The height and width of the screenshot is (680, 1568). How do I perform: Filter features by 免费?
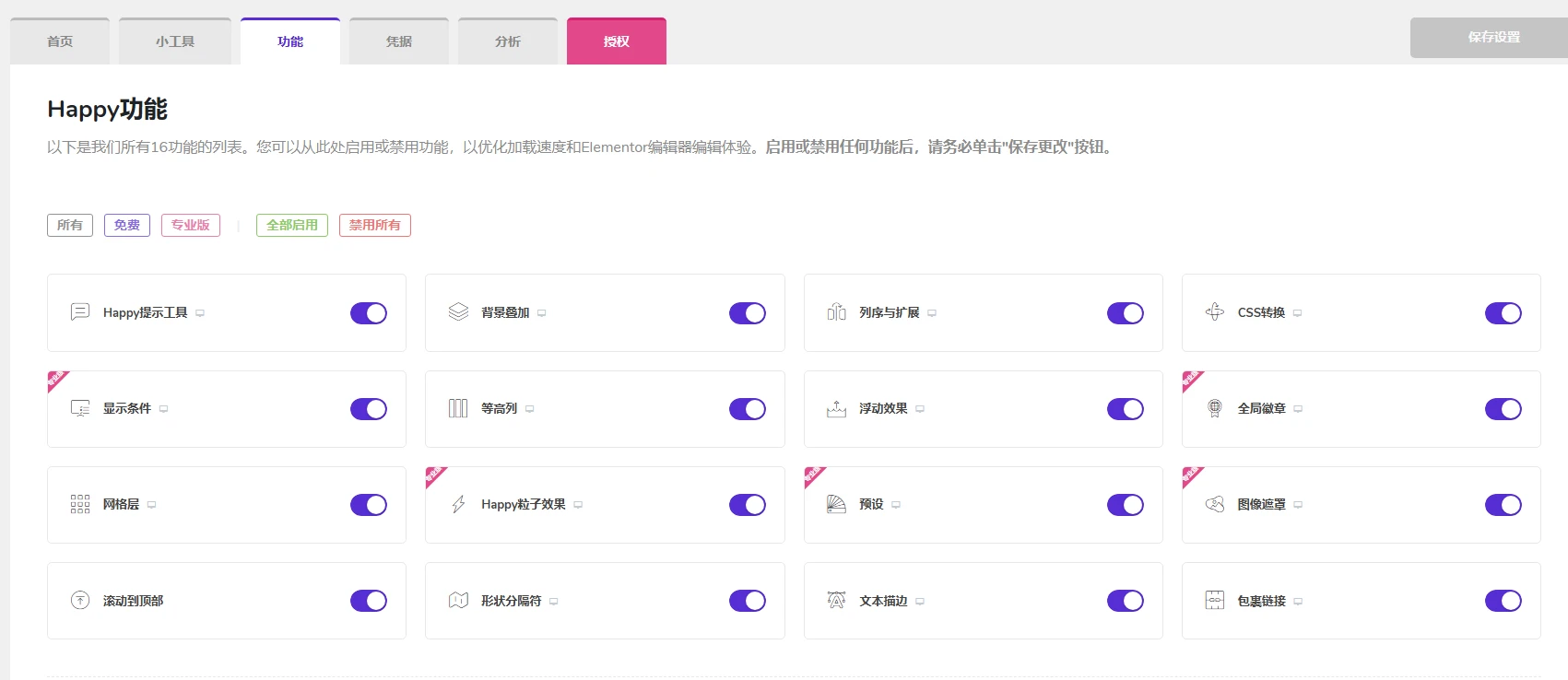[x=127, y=225]
